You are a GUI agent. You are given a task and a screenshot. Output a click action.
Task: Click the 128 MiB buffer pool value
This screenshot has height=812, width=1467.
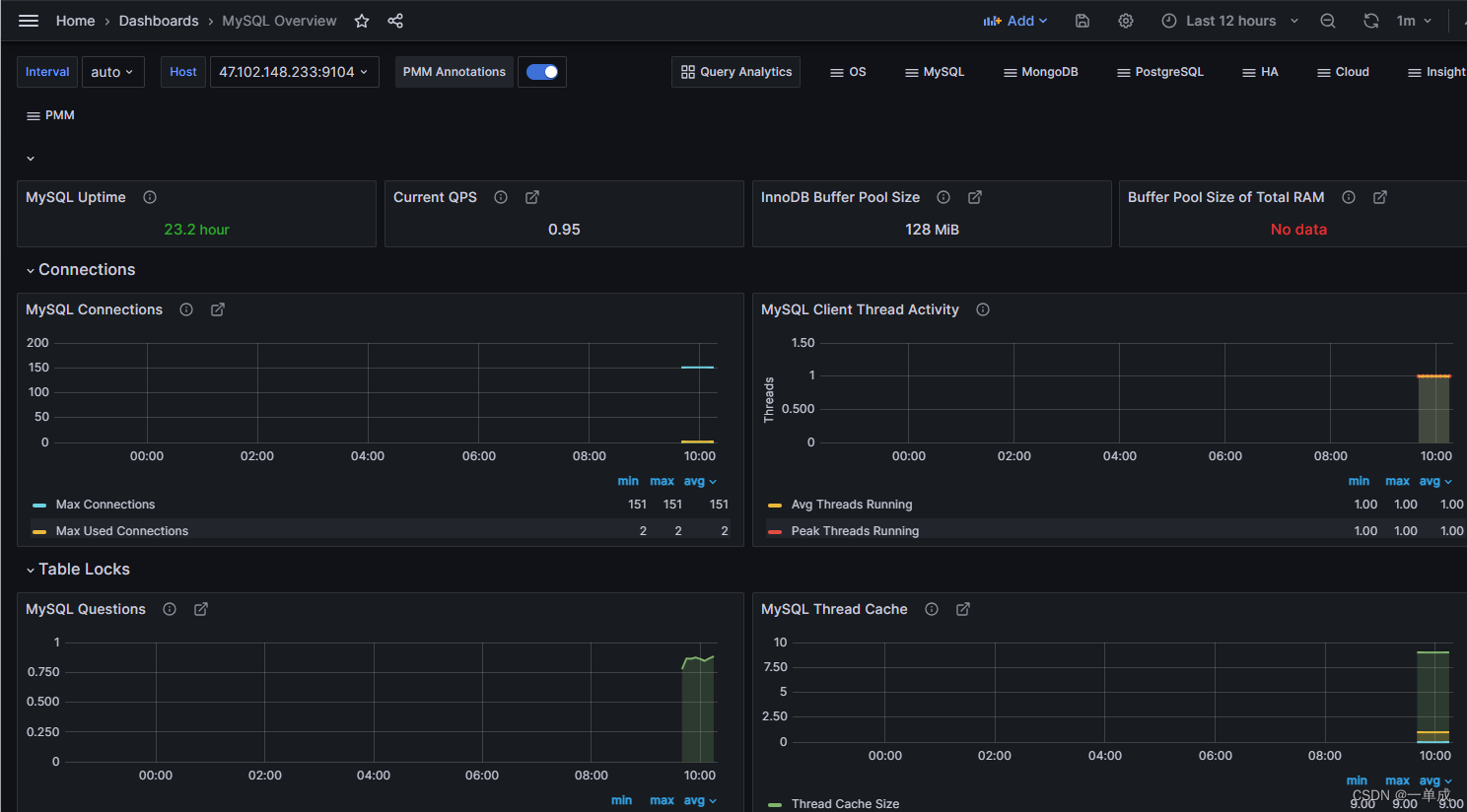932,230
